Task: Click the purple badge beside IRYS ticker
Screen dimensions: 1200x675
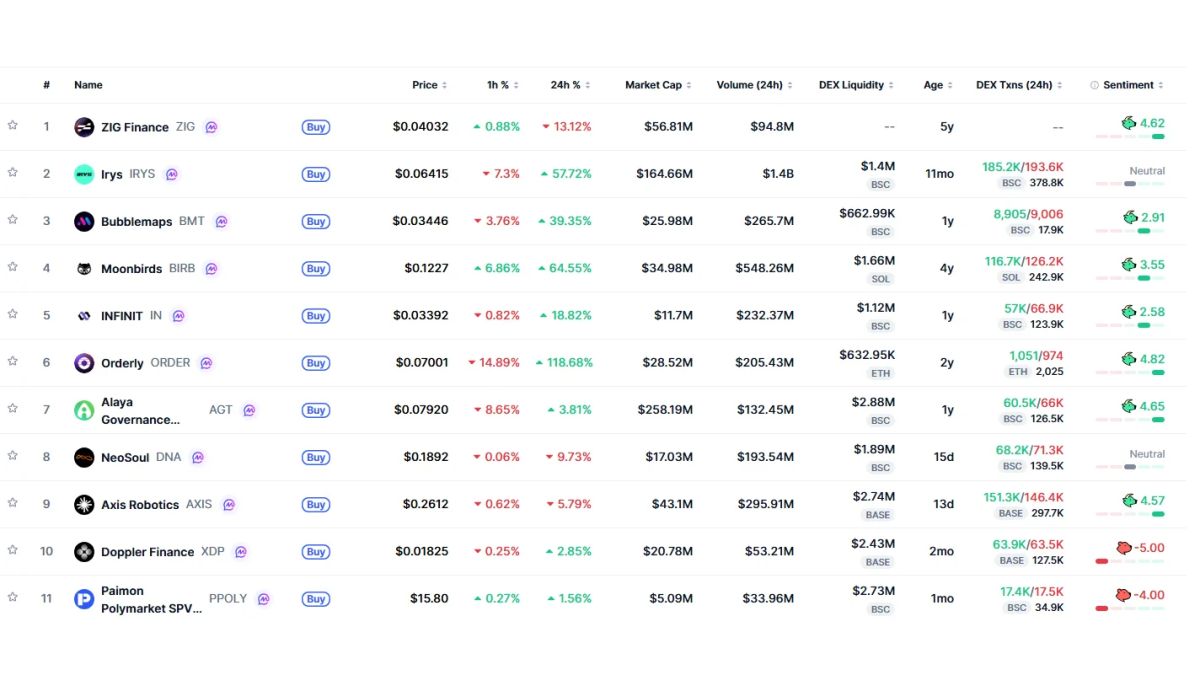Action: point(171,174)
